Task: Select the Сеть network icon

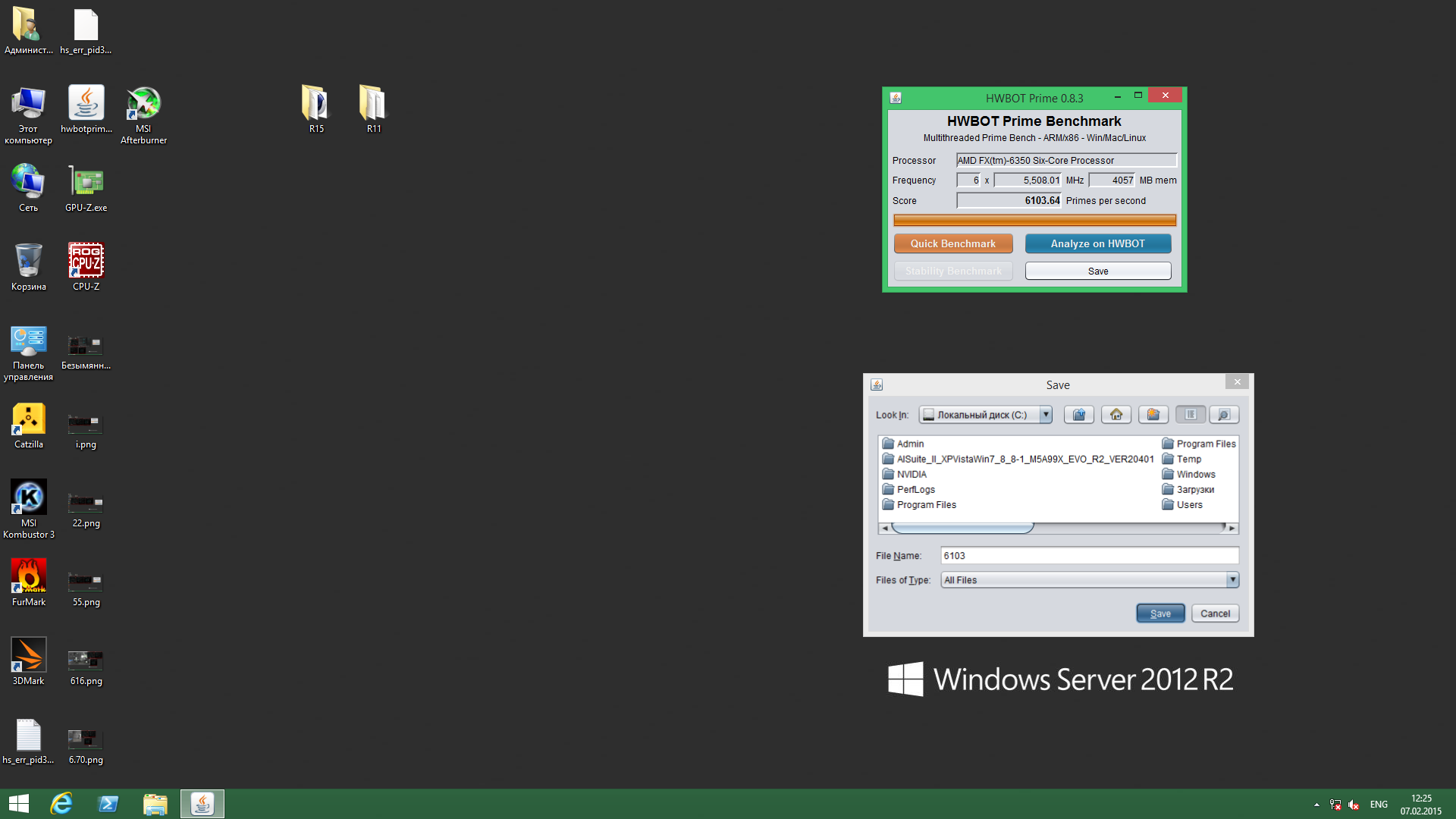Action: coord(28,189)
